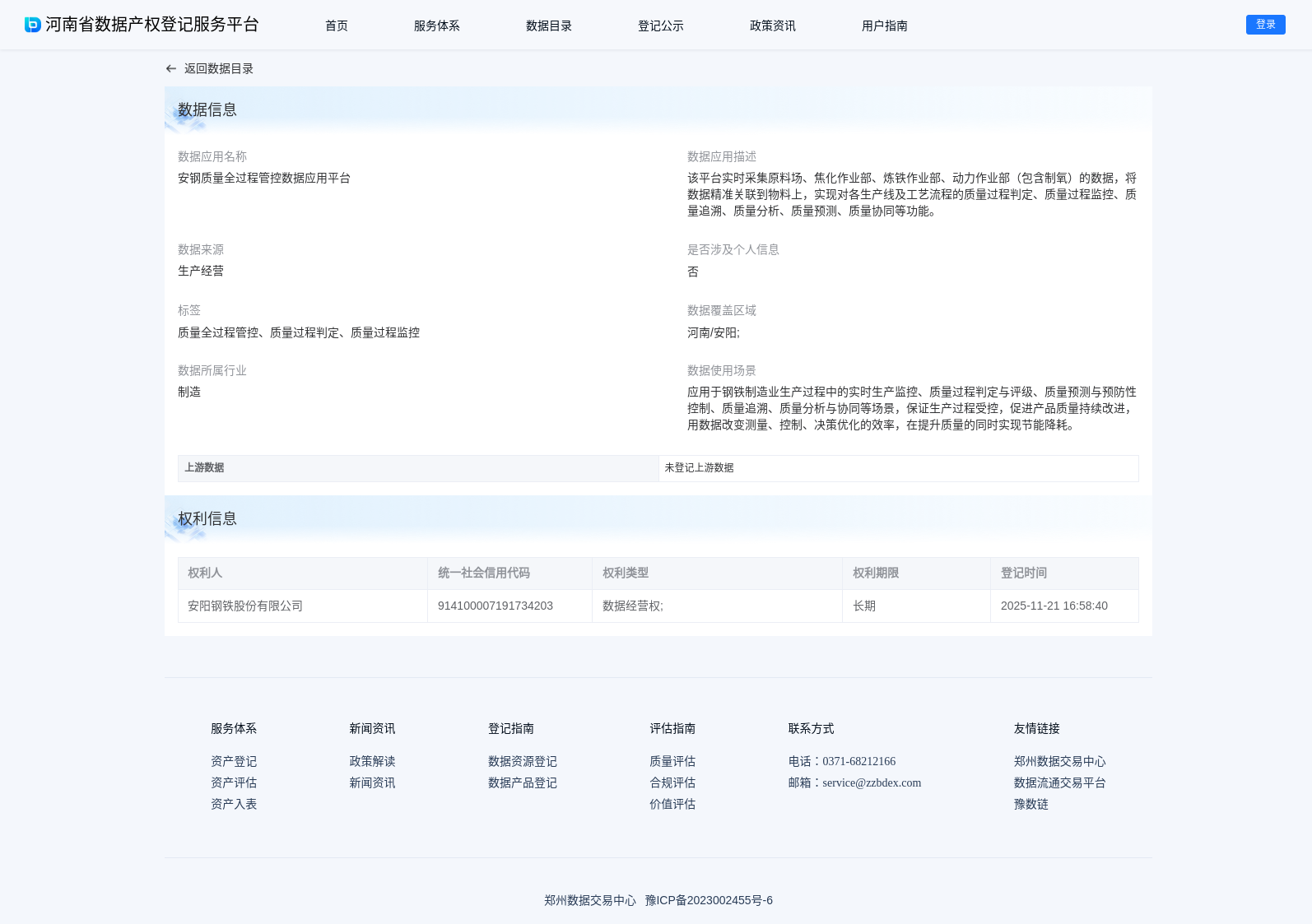The image size is (1312, 924).
Task: Open footer link 价值评估
Action: 672,805
